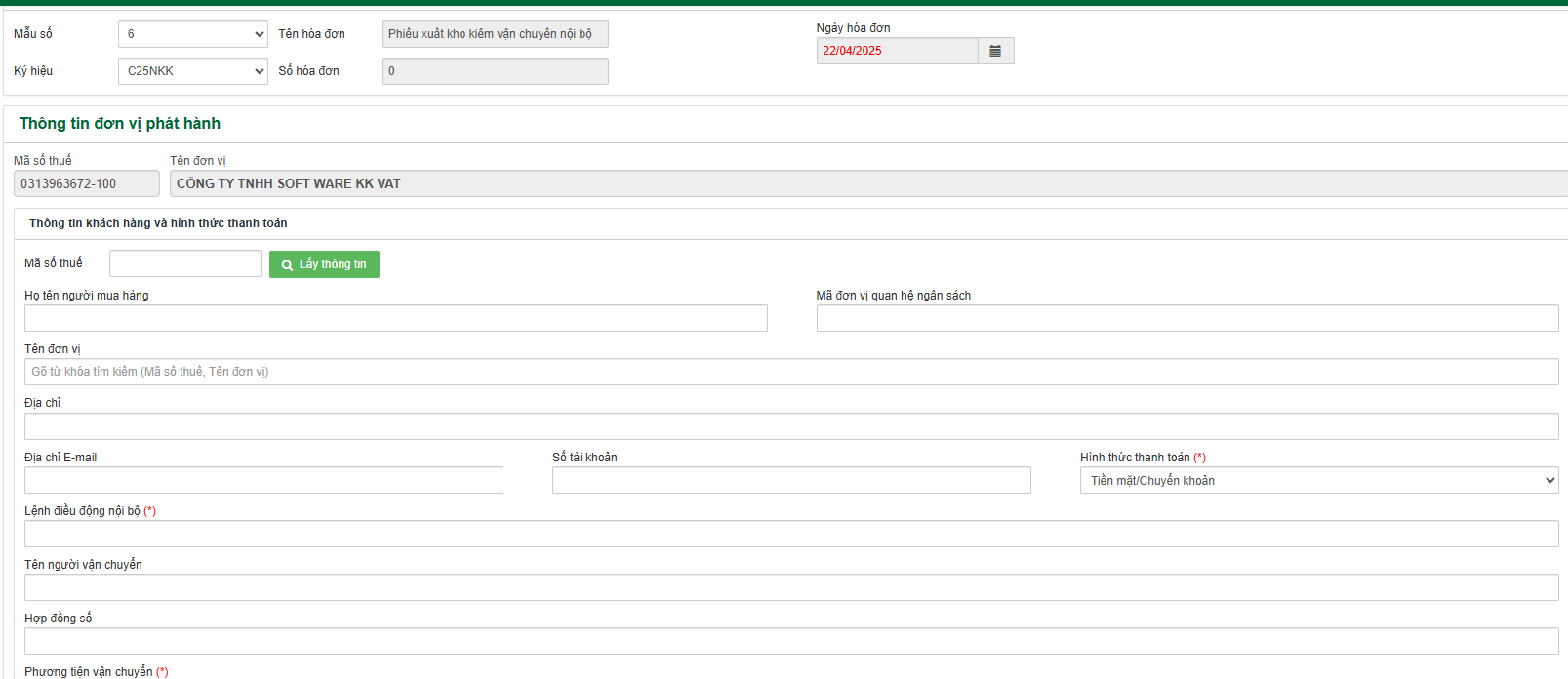Click the Tên đơn vị keyword search box
The image size is (1568, 679).
[790, 372]
